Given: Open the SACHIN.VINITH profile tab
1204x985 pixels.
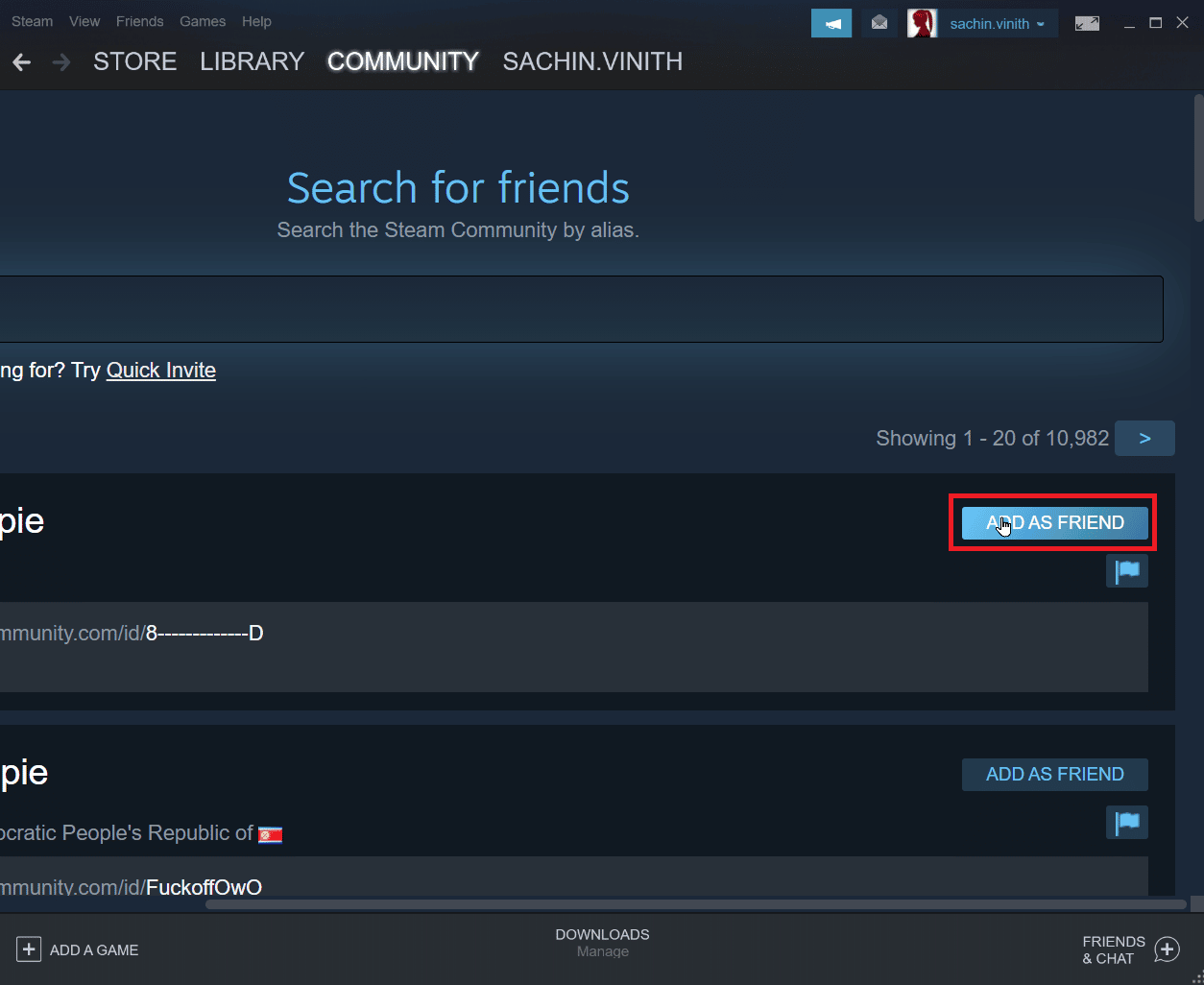Looking at the screenshot, I should point(592,61).
